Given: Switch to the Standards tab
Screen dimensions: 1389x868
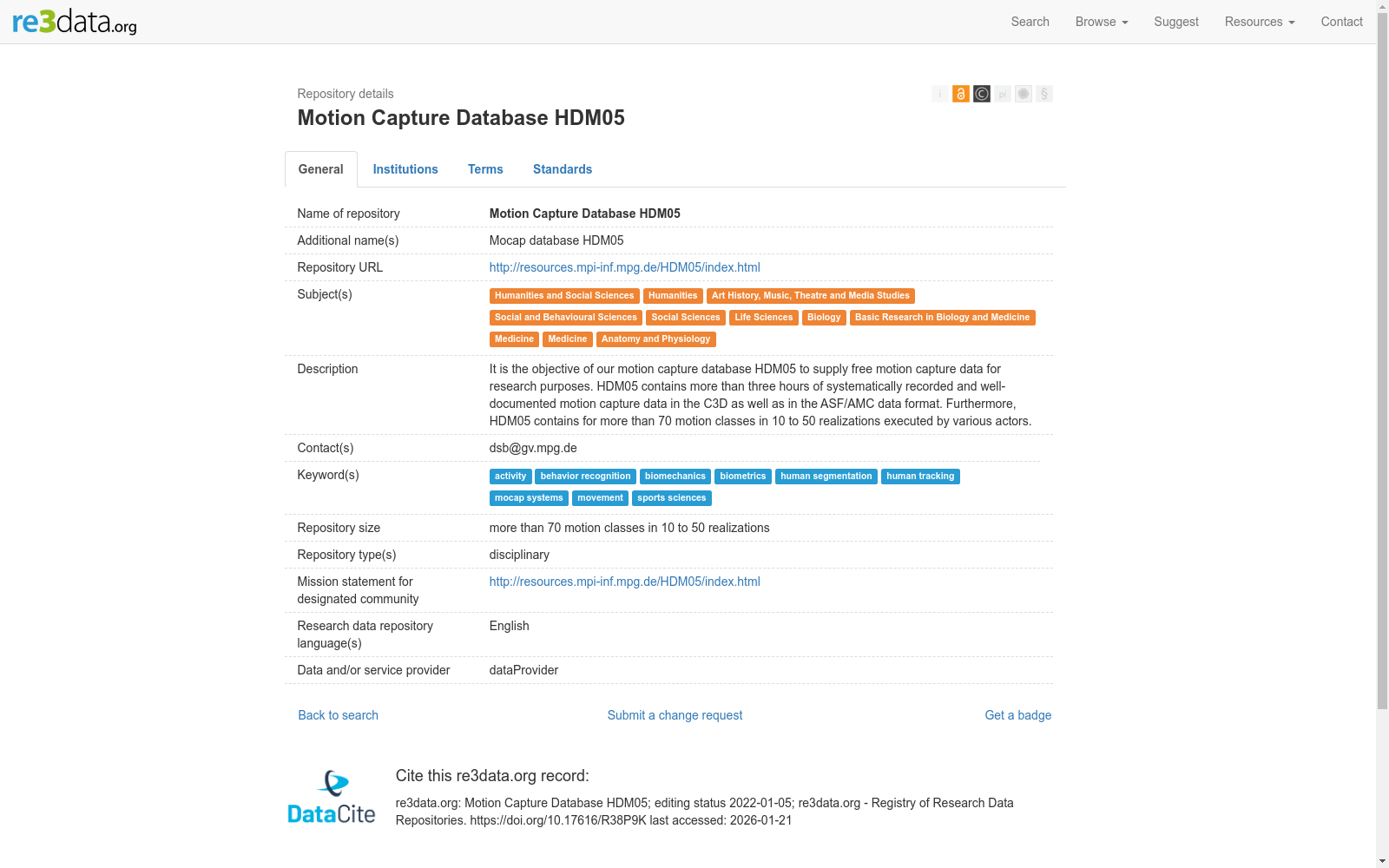Looking at the screenshot, I should [563, 169].
